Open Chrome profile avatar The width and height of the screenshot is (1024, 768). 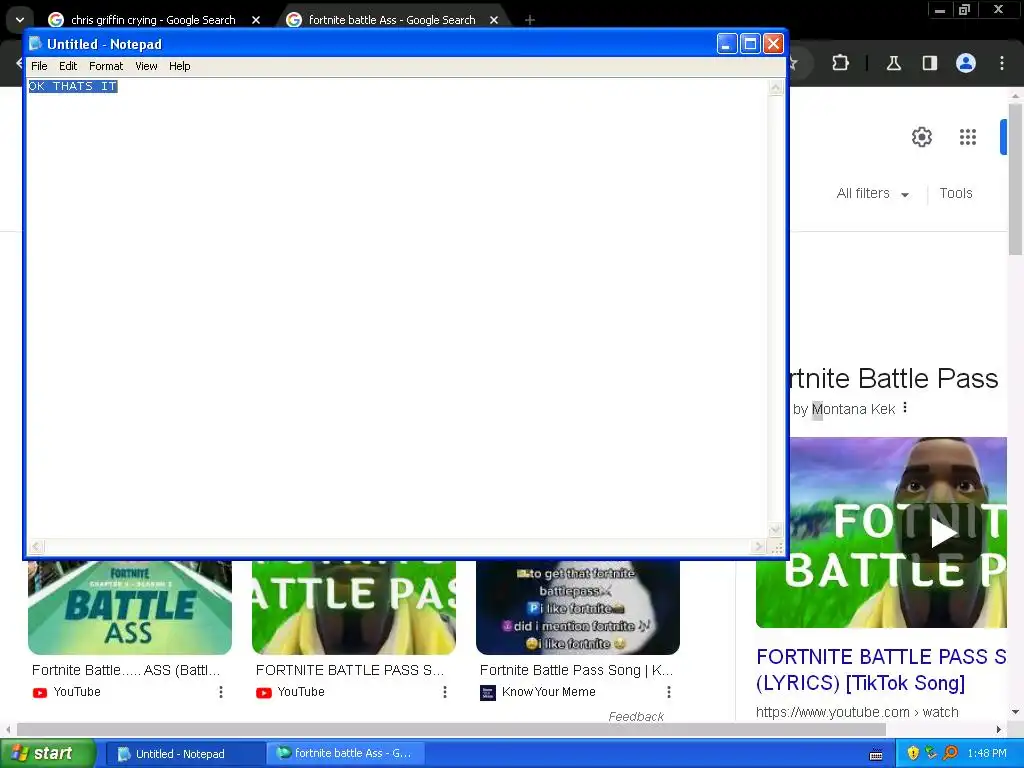point(966,63)
